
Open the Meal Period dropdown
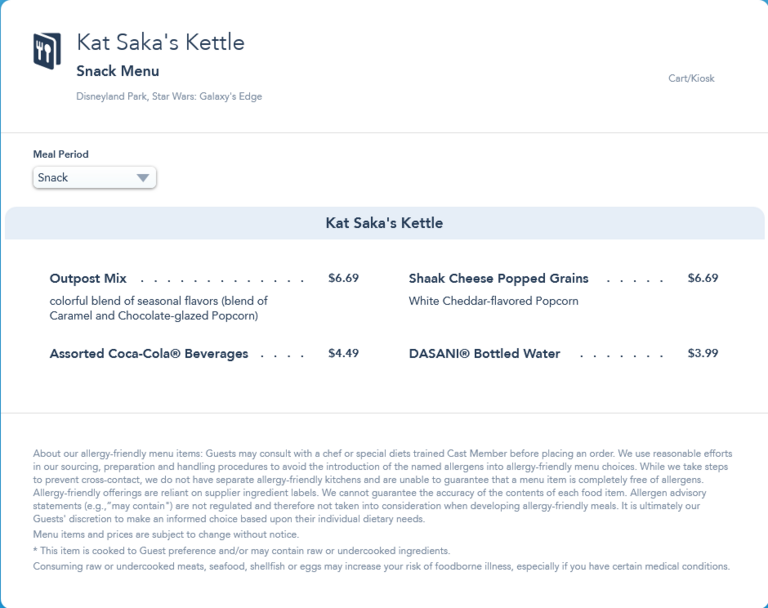pos(94,177)
